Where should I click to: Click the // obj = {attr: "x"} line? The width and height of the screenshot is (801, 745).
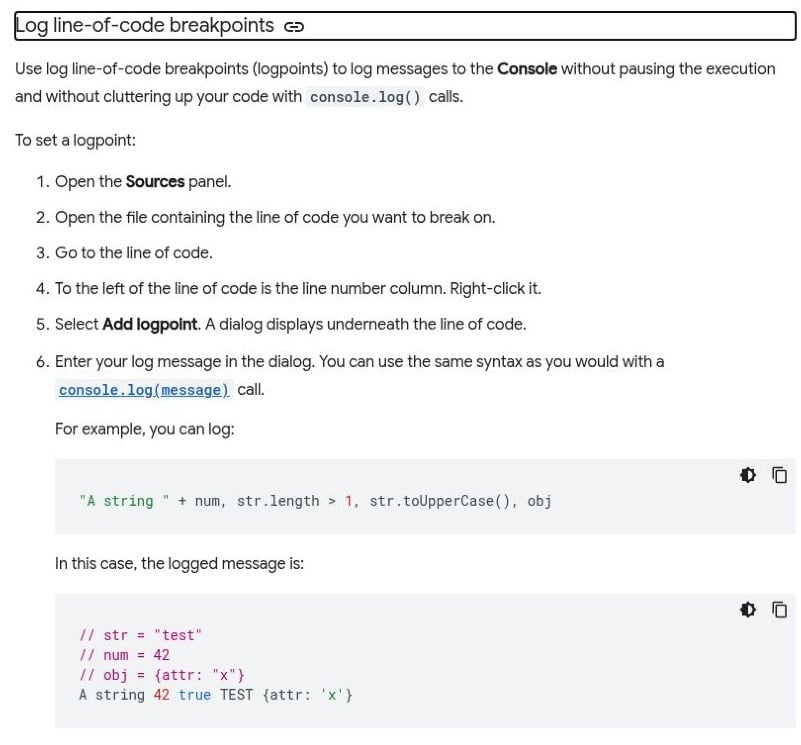click(x=162, y=675)
